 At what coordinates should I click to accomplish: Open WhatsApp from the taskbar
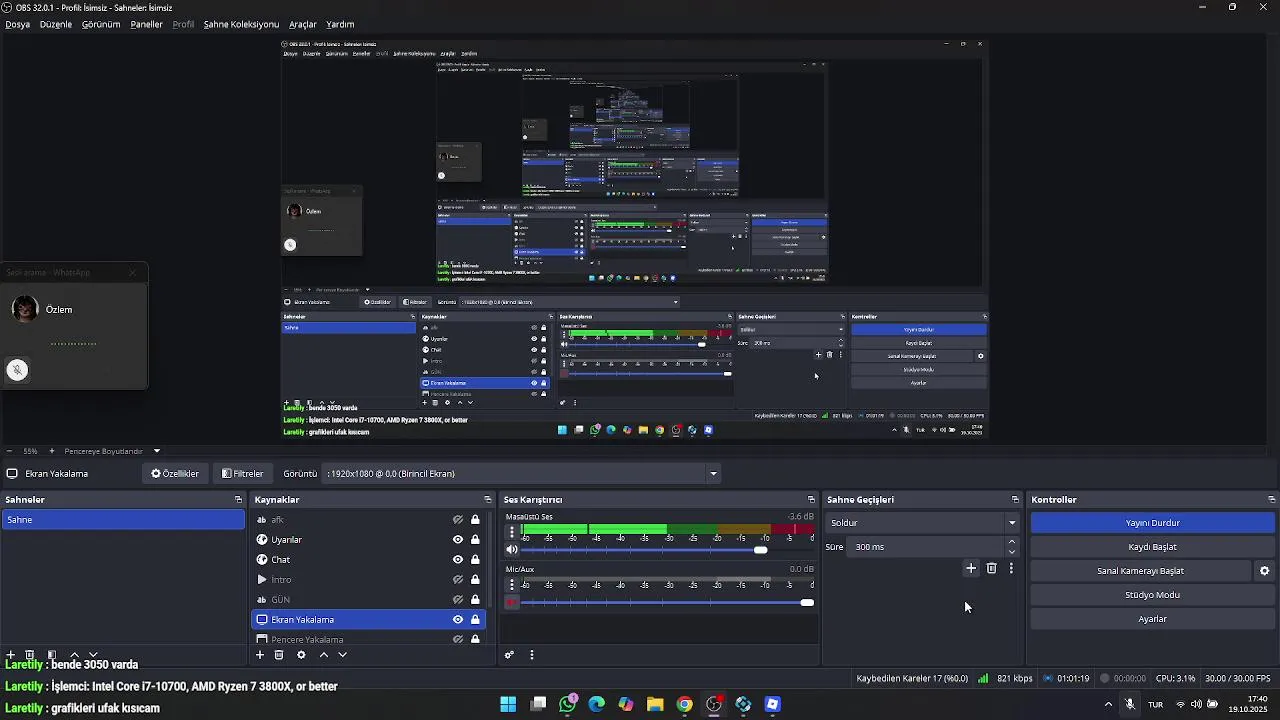tap(567, 704)
